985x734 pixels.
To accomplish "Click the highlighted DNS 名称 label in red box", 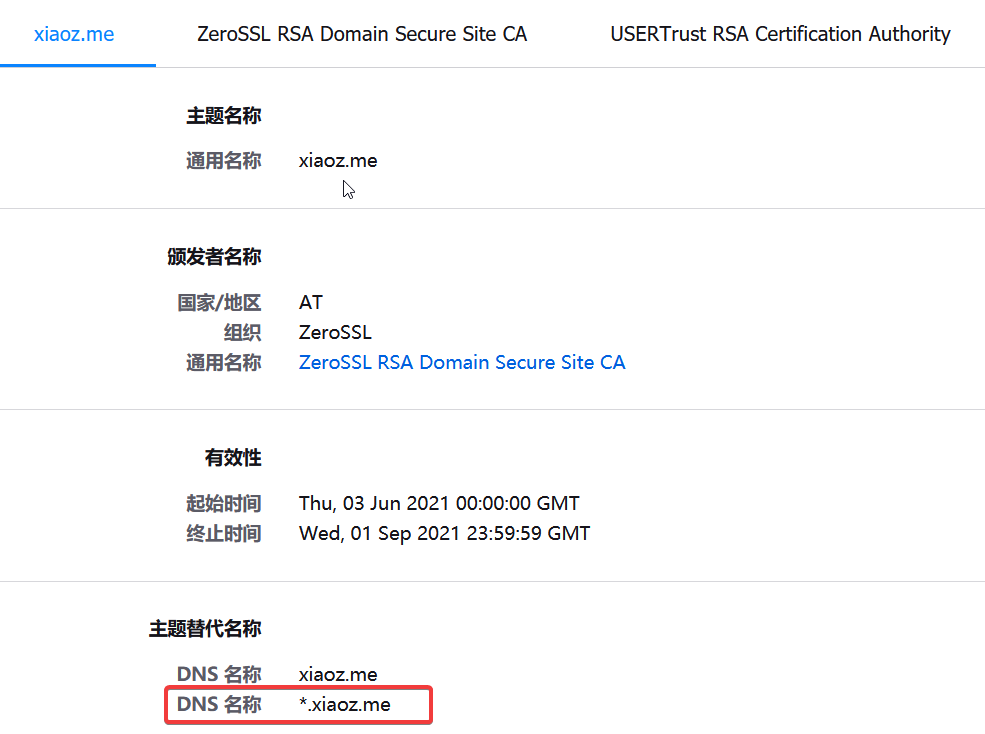I will pos(219,705).
